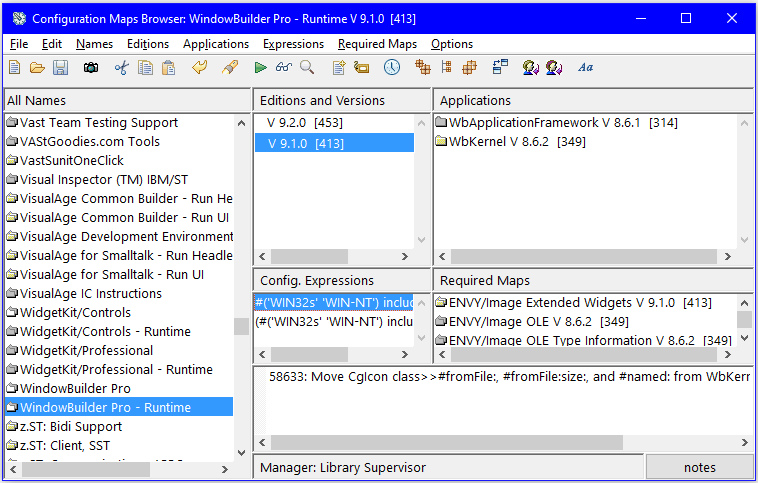
Task: Click the eyeglasses Inspect icon
Action: pos(283,68)
